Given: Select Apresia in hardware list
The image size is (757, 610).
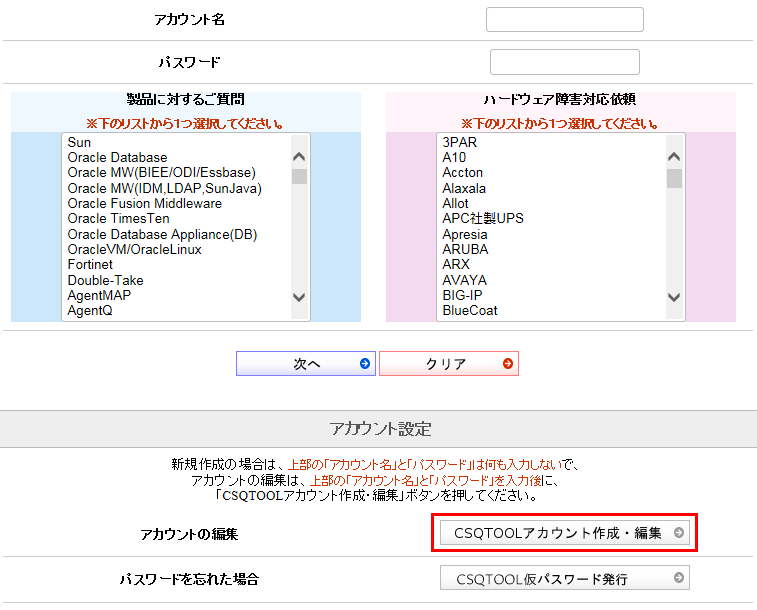Looking at the screenshot, I should click(x=465, y=234).
